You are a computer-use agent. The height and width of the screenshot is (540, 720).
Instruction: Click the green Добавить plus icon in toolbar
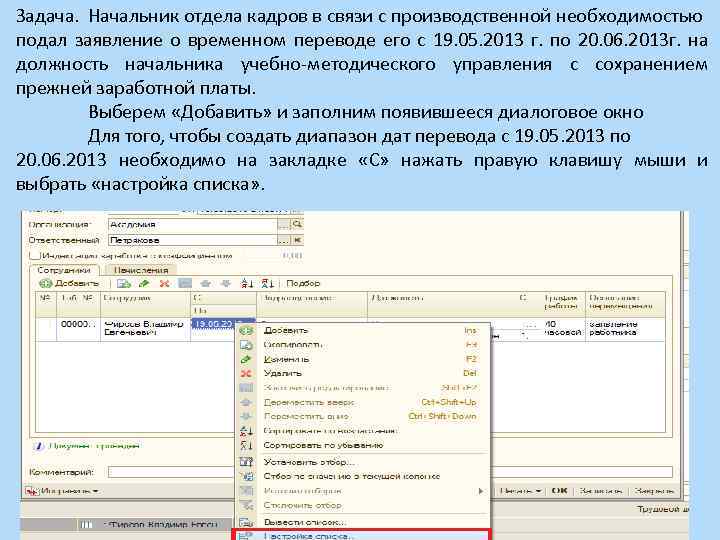[45, 283]
